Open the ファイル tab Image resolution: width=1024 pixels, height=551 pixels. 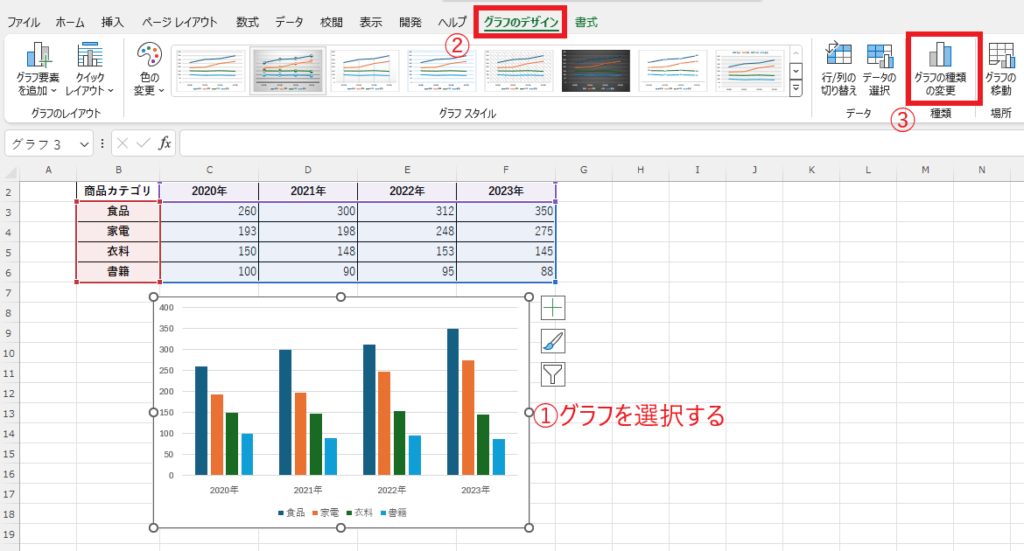24,22
